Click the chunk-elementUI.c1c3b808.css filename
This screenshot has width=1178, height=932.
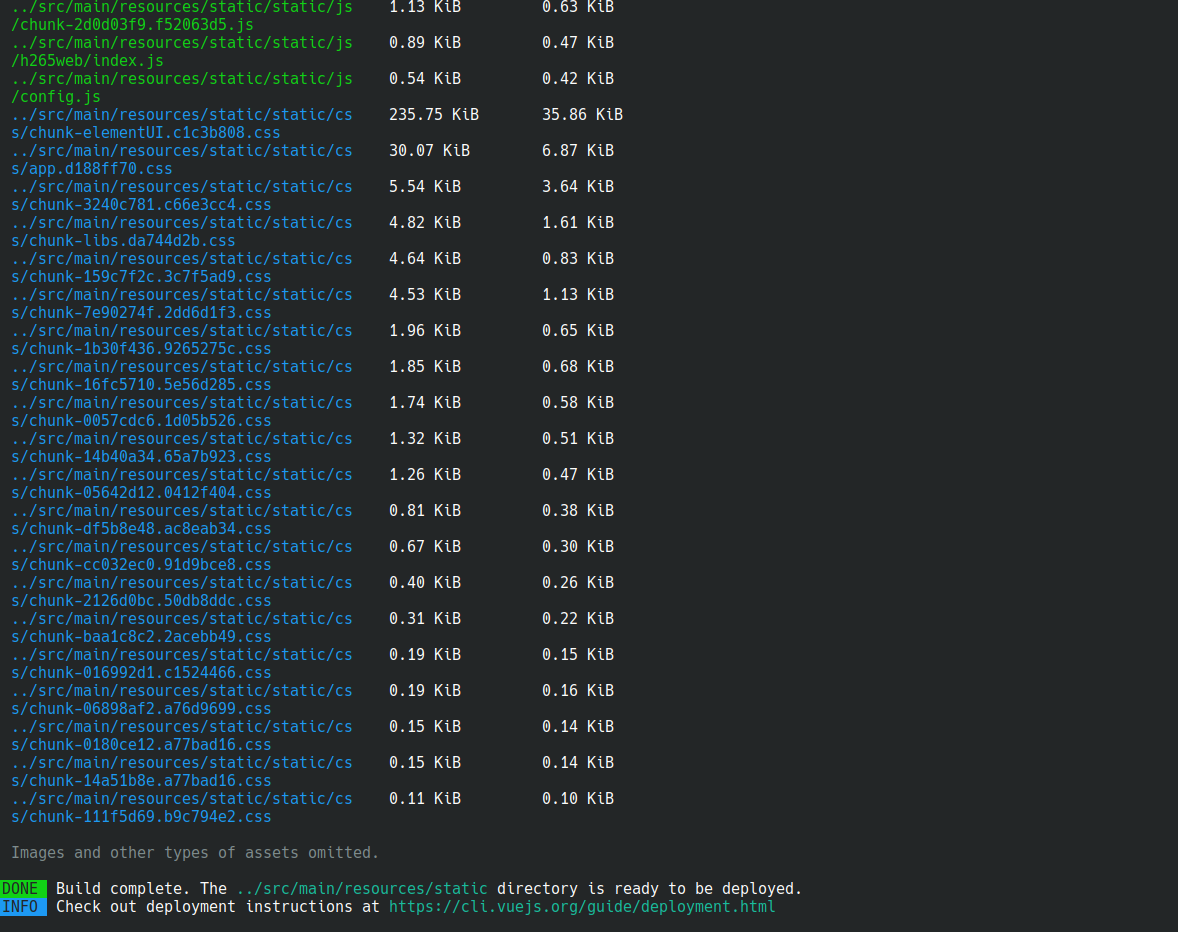pos(146,133)
